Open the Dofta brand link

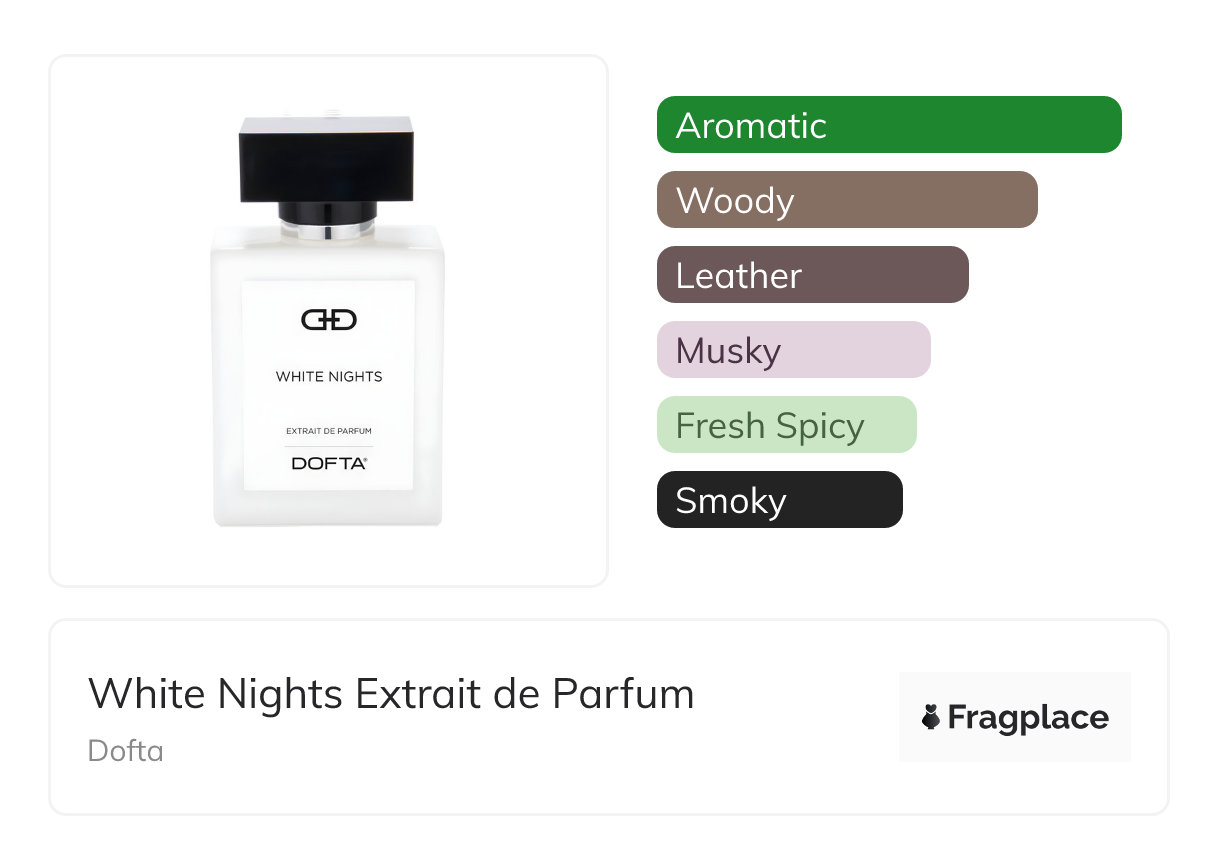click(x=126, y=750)
